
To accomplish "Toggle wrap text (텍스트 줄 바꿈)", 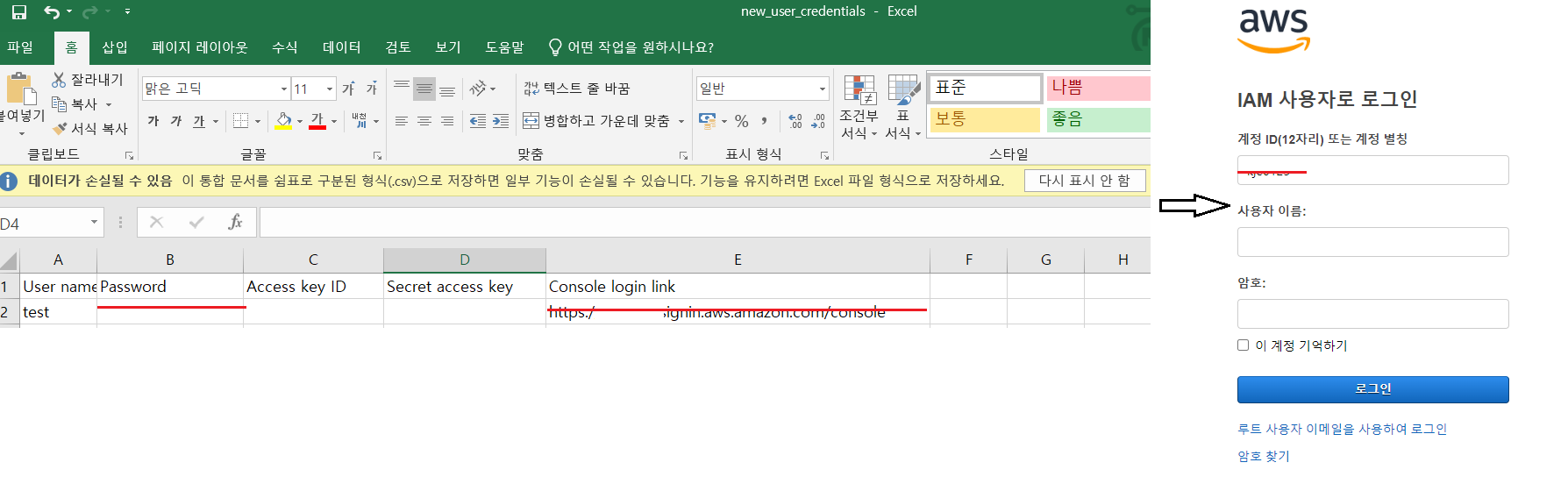I will (x=577, y=89).
